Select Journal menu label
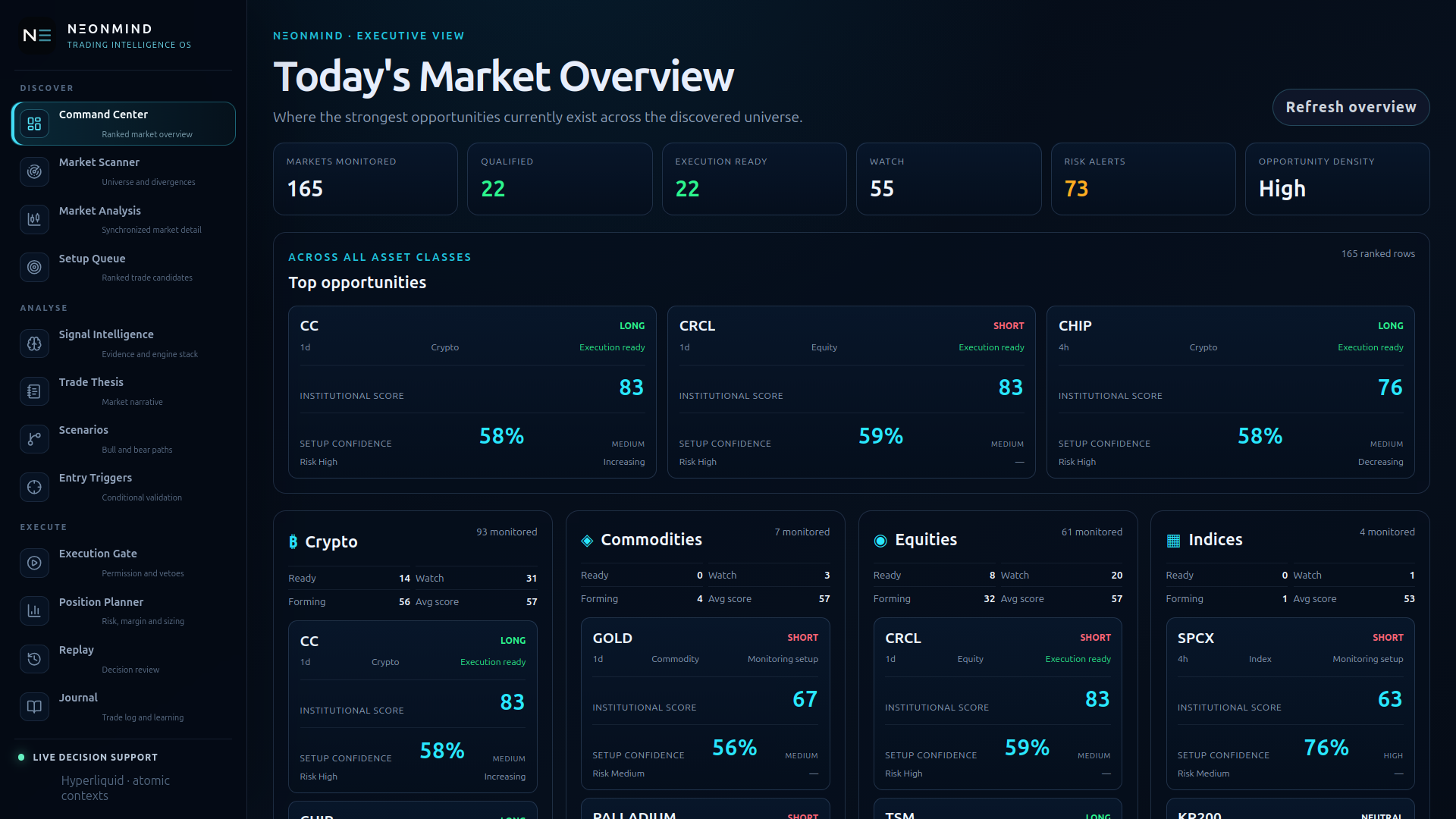1456x819 pixels. 78,698
